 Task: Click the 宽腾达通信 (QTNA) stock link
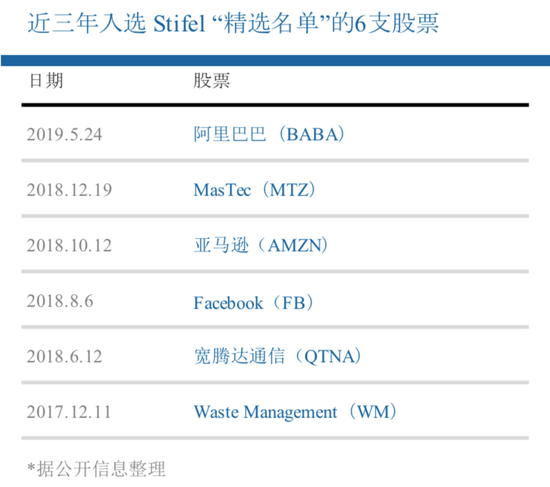pyautogui.click(x=277, y=356)
